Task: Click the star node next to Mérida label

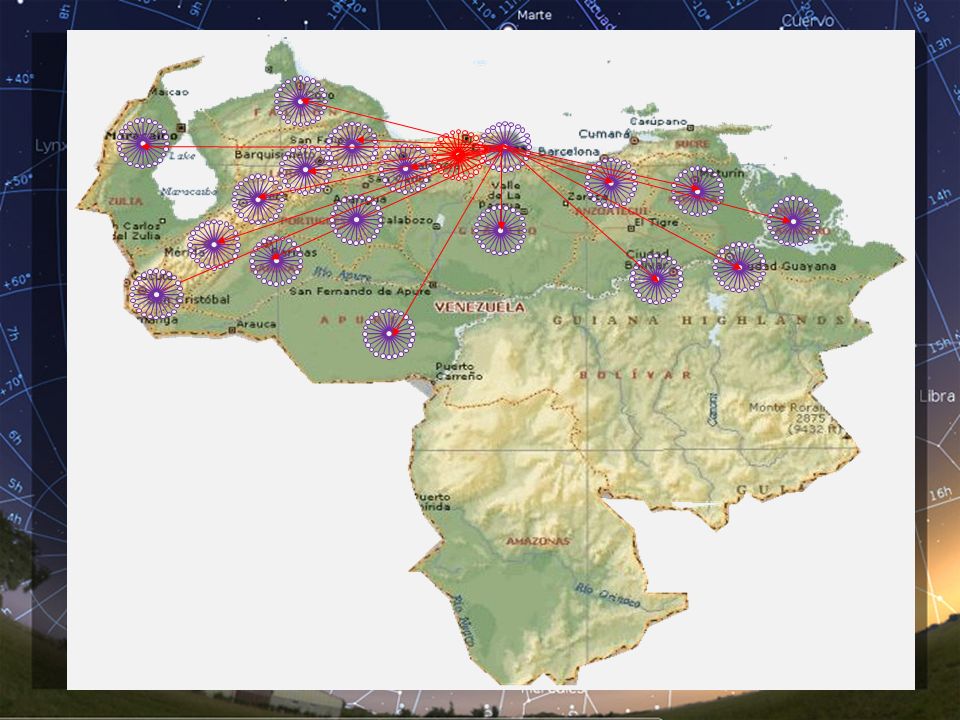Action: click(213, 244)
